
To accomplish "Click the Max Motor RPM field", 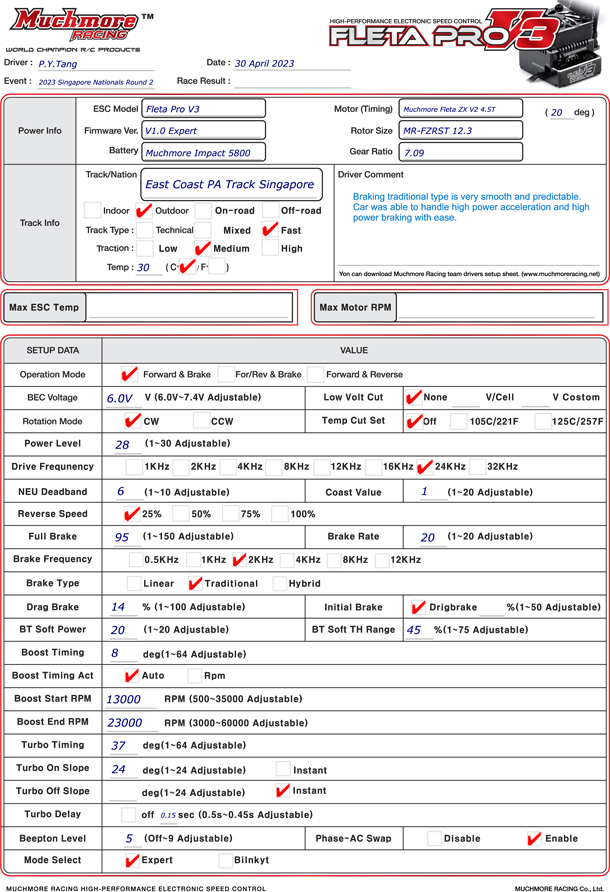I will (500, 307).
